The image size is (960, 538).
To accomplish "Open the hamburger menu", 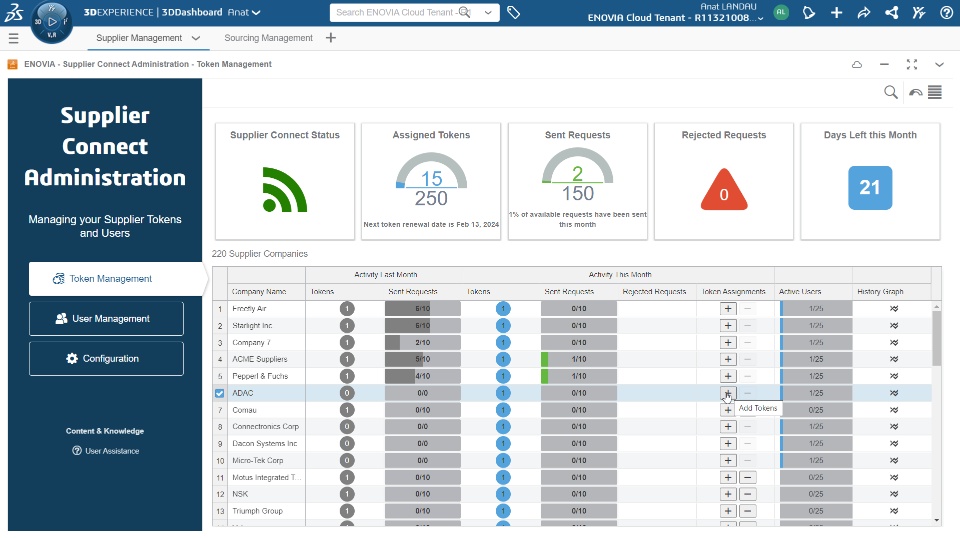I will pos(13,39).
